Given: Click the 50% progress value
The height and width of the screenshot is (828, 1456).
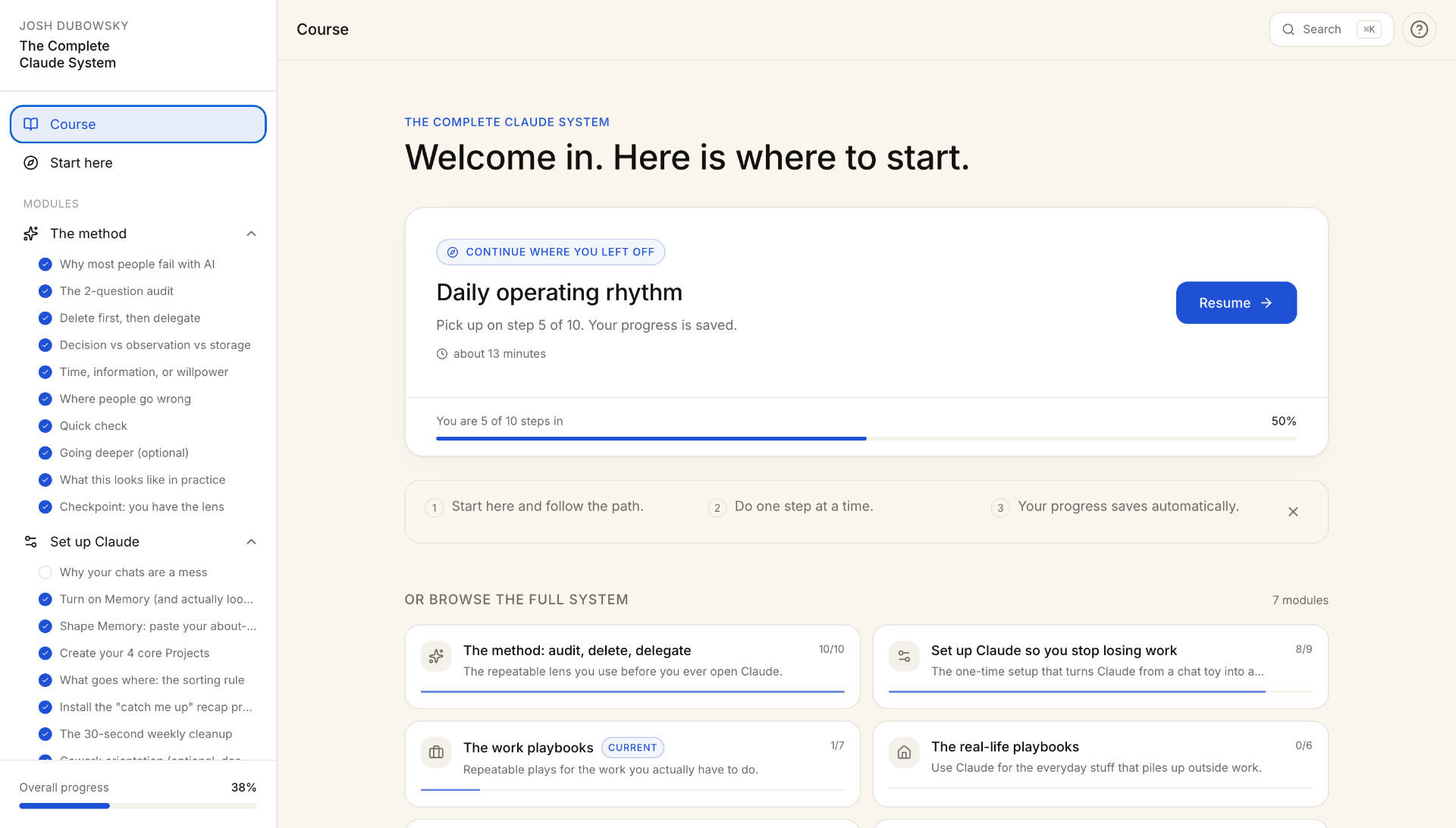Looking at the screenshot, I should [1284, 422].
